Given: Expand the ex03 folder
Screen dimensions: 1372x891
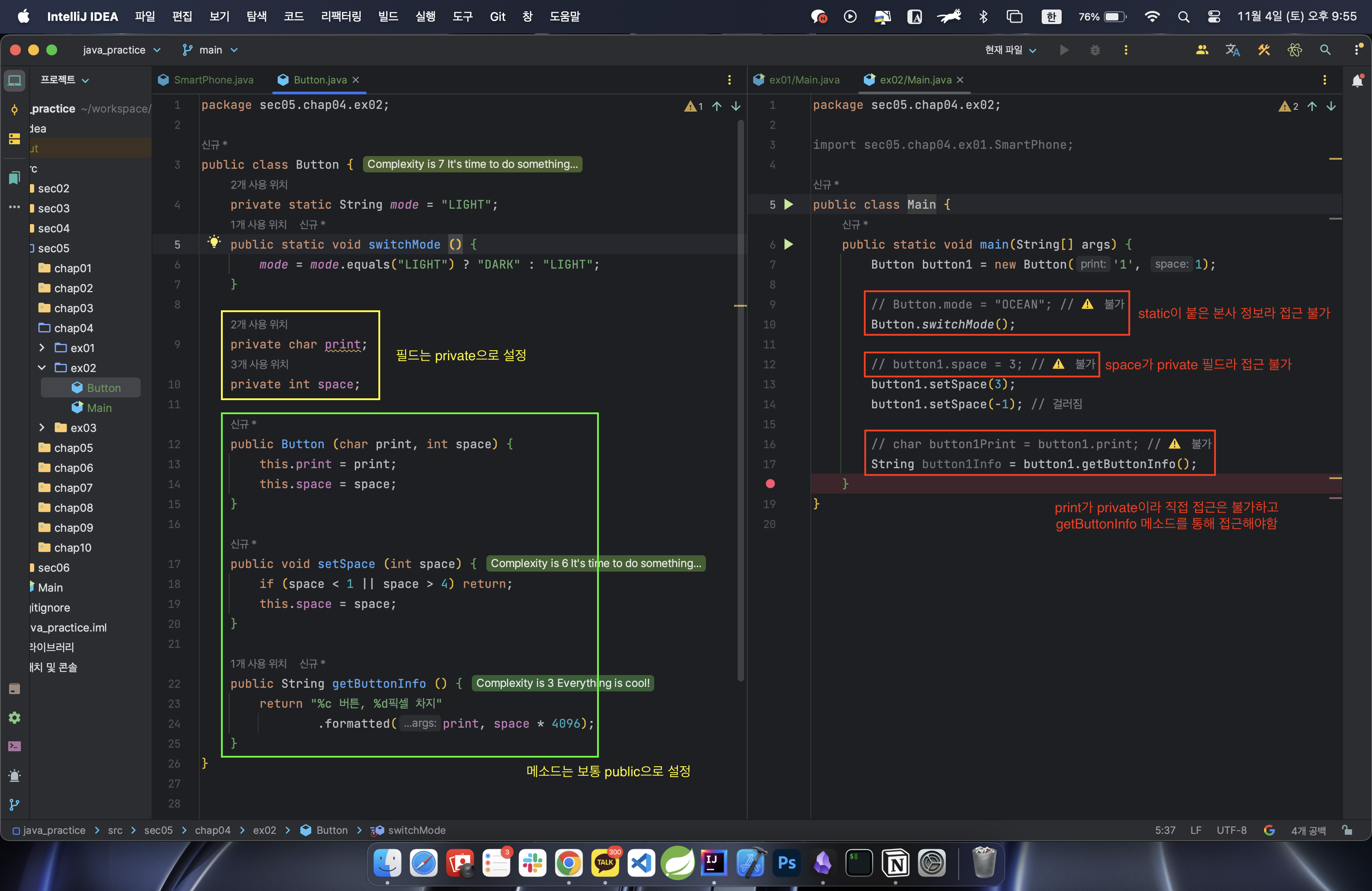Looking at the screenshot, I should point(41,428).
